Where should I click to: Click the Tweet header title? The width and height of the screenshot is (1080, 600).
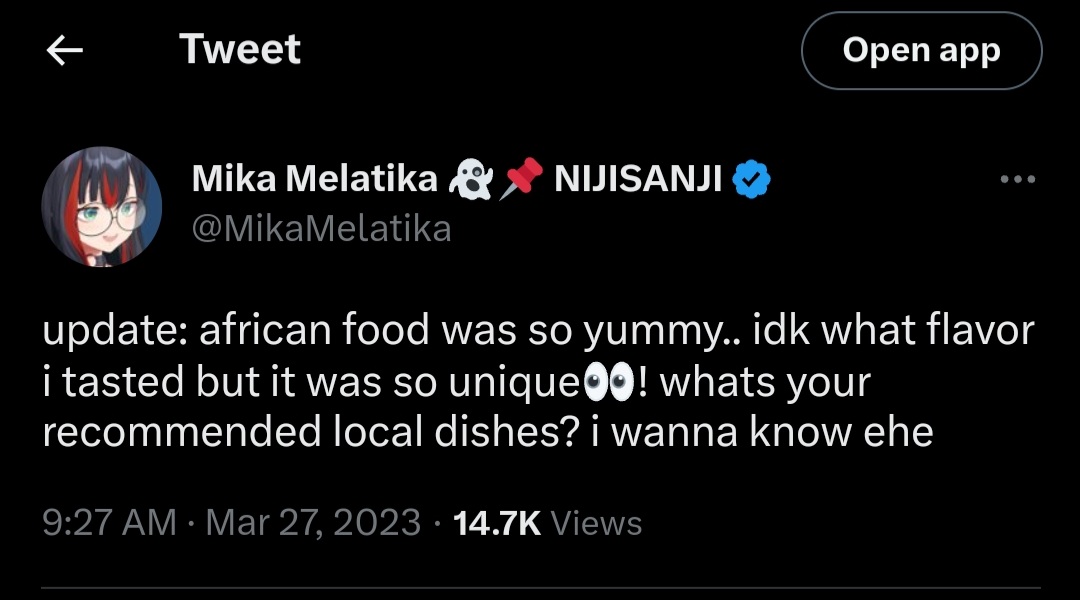(240, 50)
